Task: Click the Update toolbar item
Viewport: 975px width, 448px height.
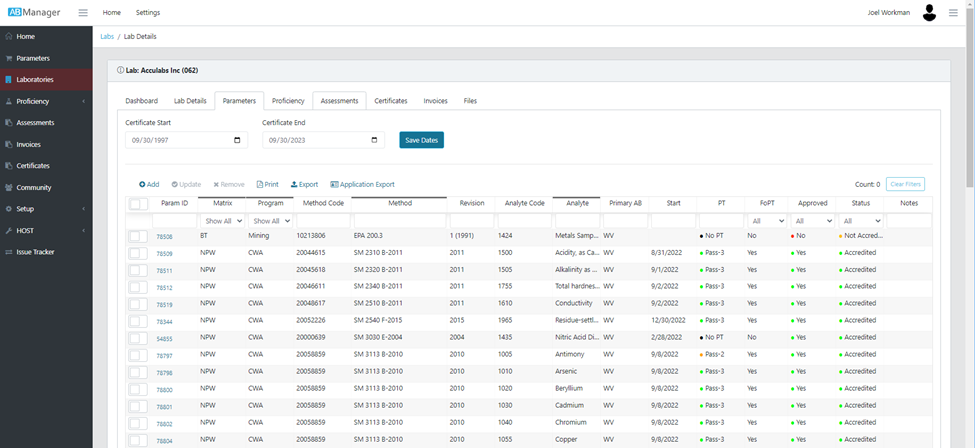Action: coord(186,185)
